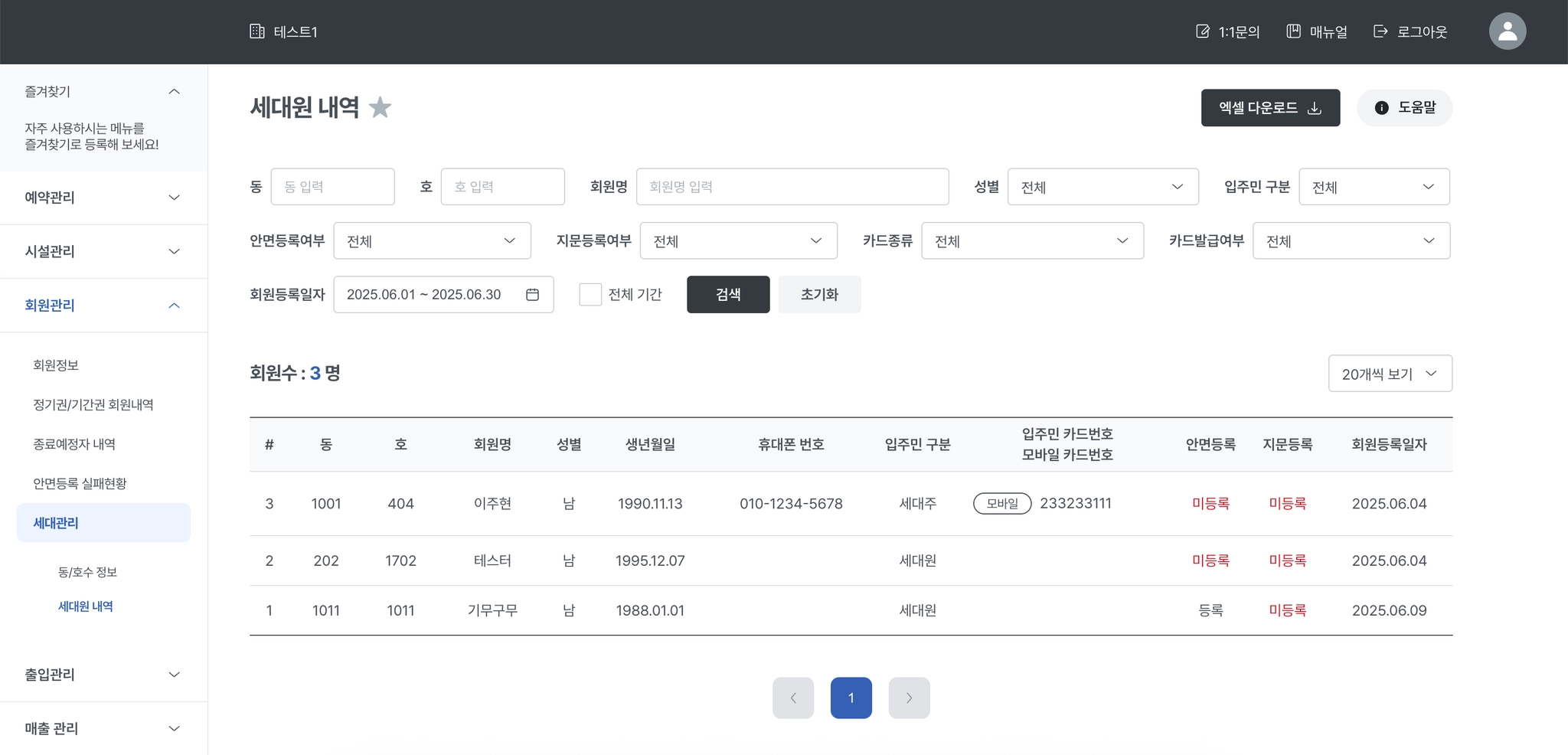Screen dimensions: 1568x755
Task: Enable the 전체 기간 checkbox
Action: pyautogui.click(x=590, y=295)
